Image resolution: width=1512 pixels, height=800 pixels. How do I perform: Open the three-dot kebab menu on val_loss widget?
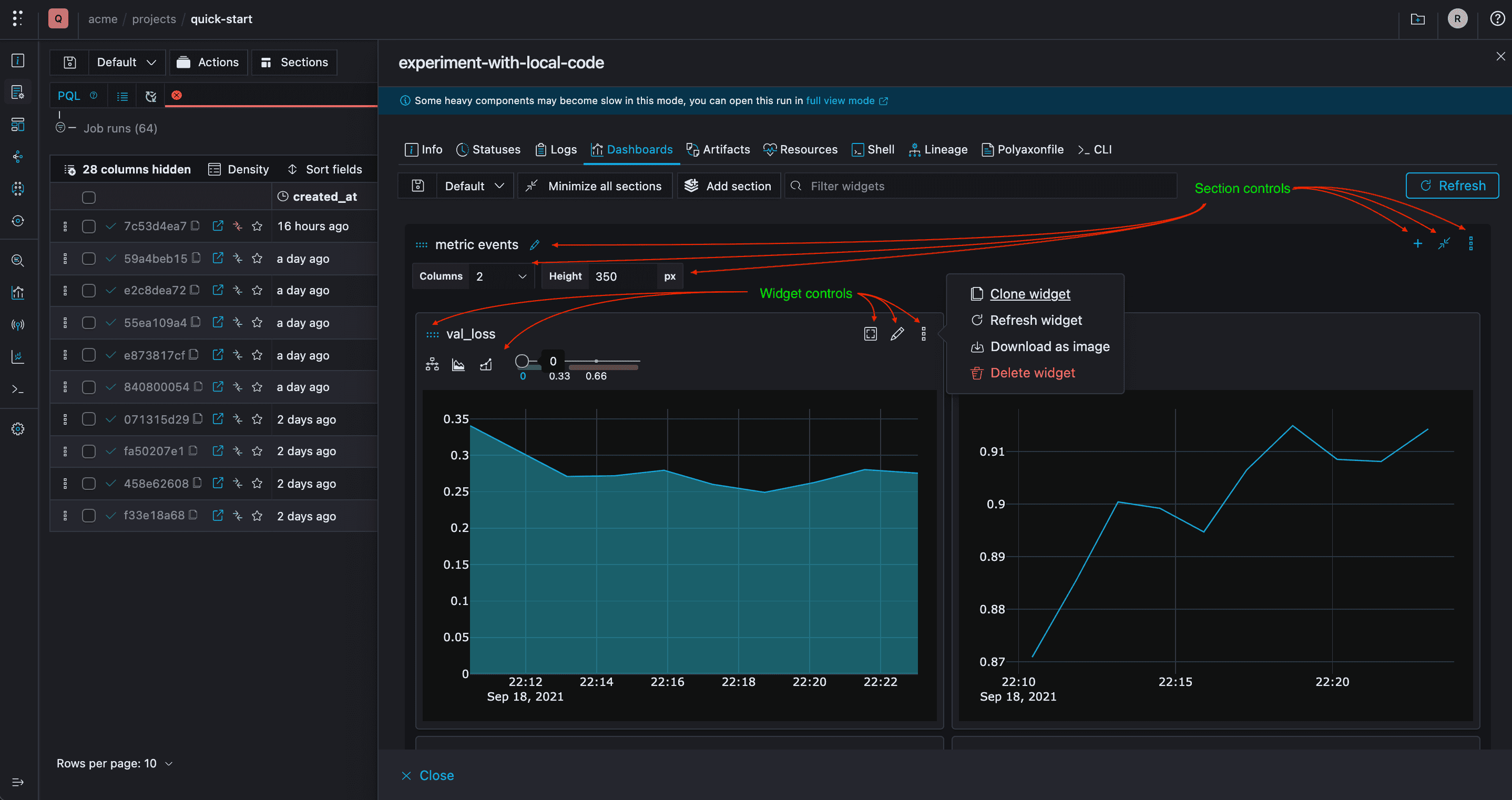pos(923,333)
